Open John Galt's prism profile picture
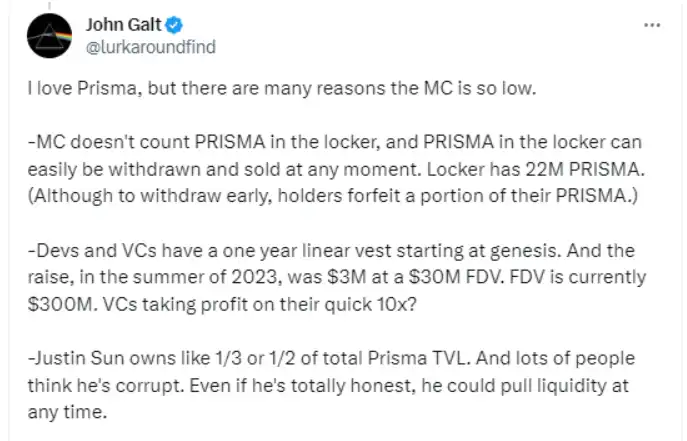This screenshot has width=687, height=441. coord(48,38)
